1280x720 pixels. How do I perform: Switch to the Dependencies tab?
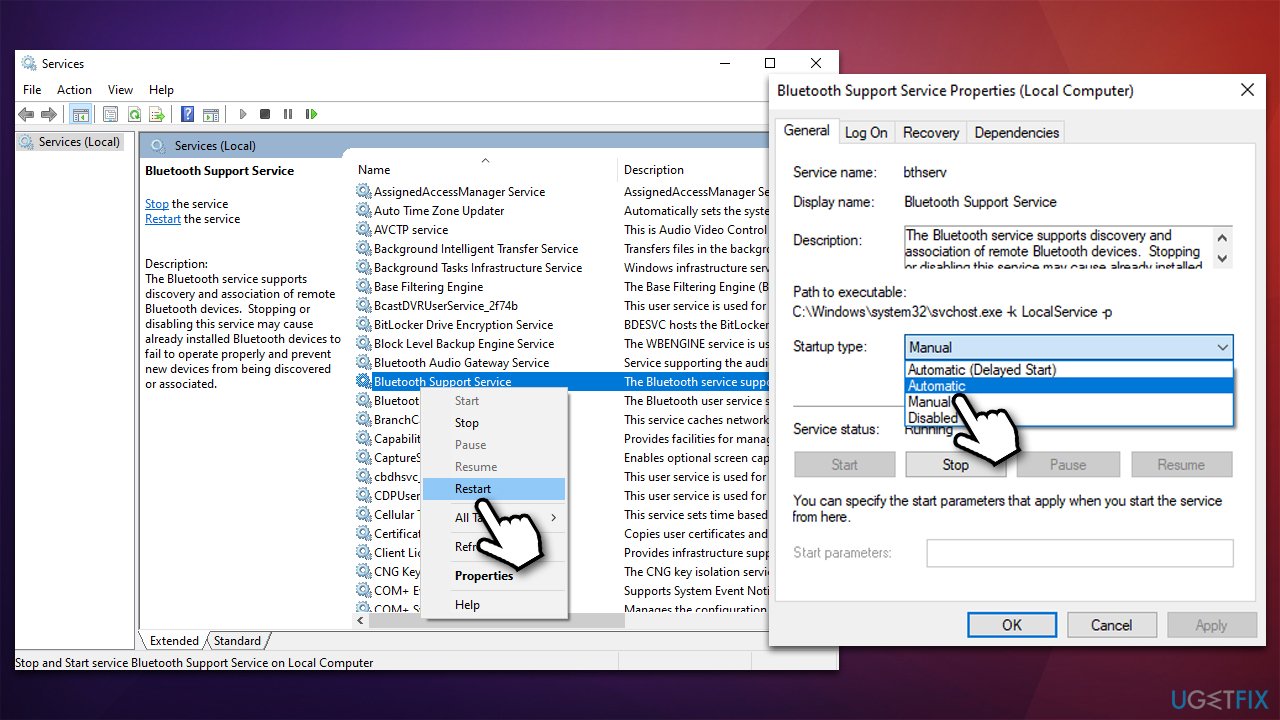[x=1016, y=132]
